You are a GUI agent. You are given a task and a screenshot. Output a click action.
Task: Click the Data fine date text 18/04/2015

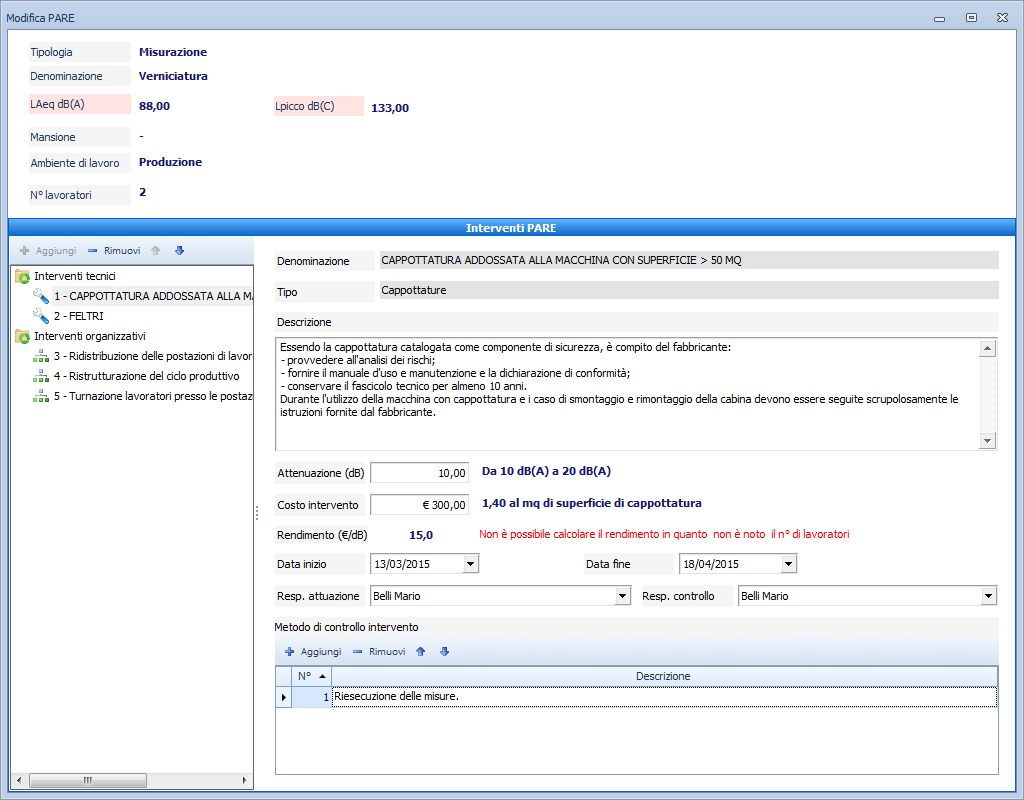711,564
